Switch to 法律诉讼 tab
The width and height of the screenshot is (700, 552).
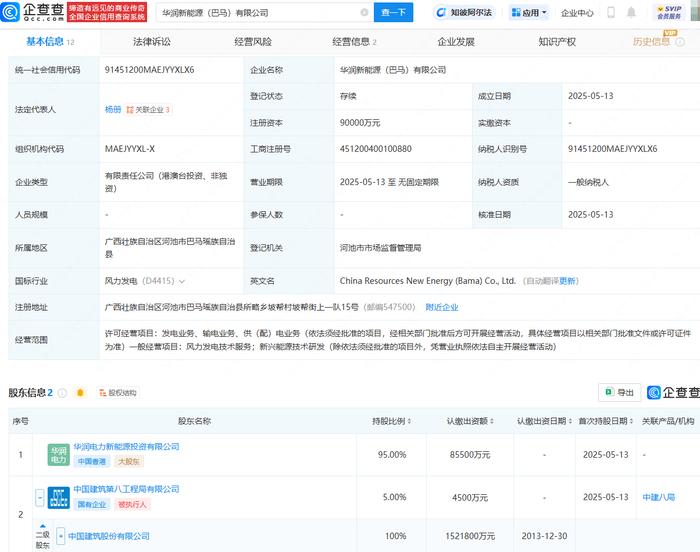151,42
